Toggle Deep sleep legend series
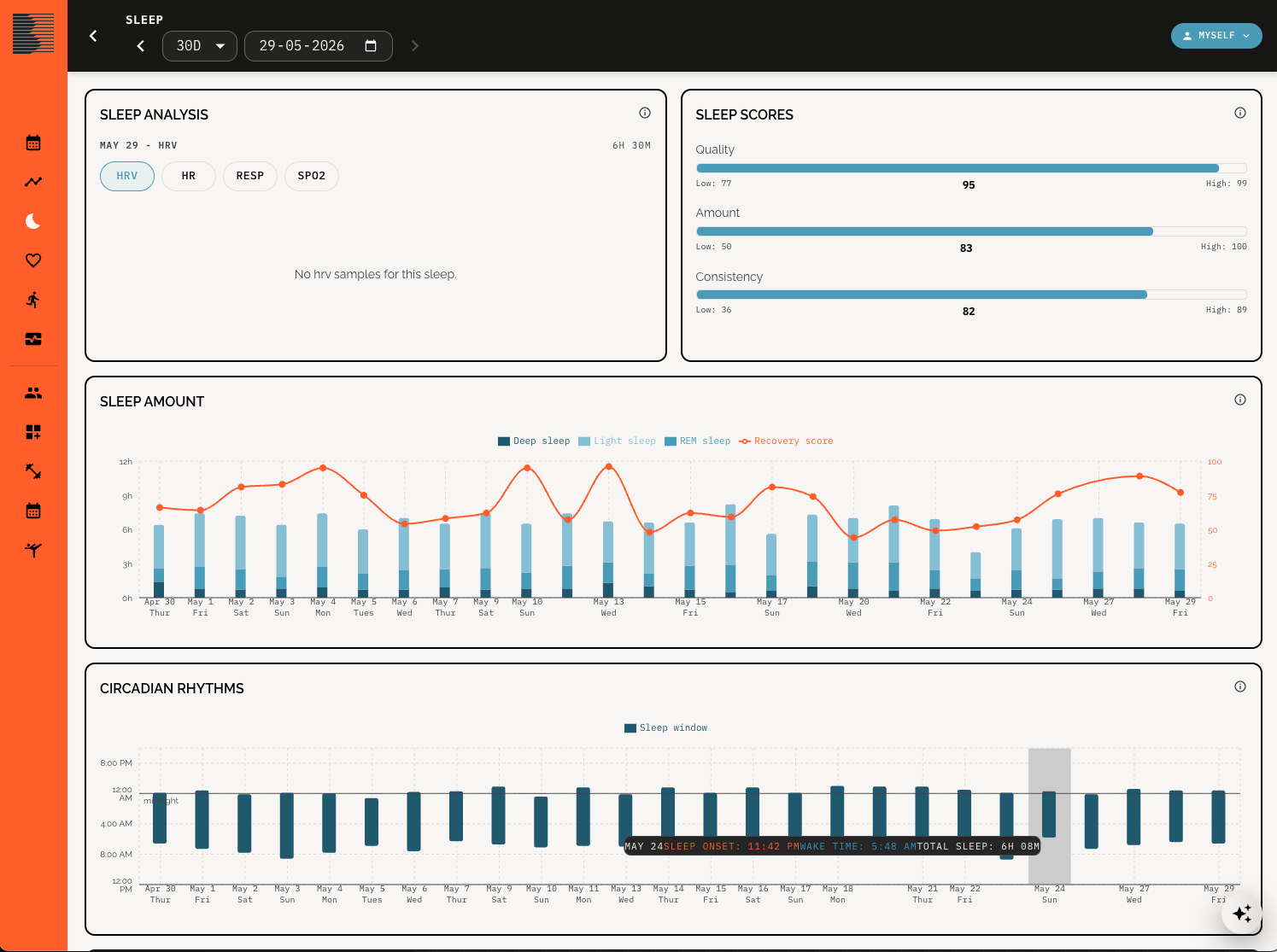The height and width of the screenshot is (952, 1277). (x=534, y=441)
